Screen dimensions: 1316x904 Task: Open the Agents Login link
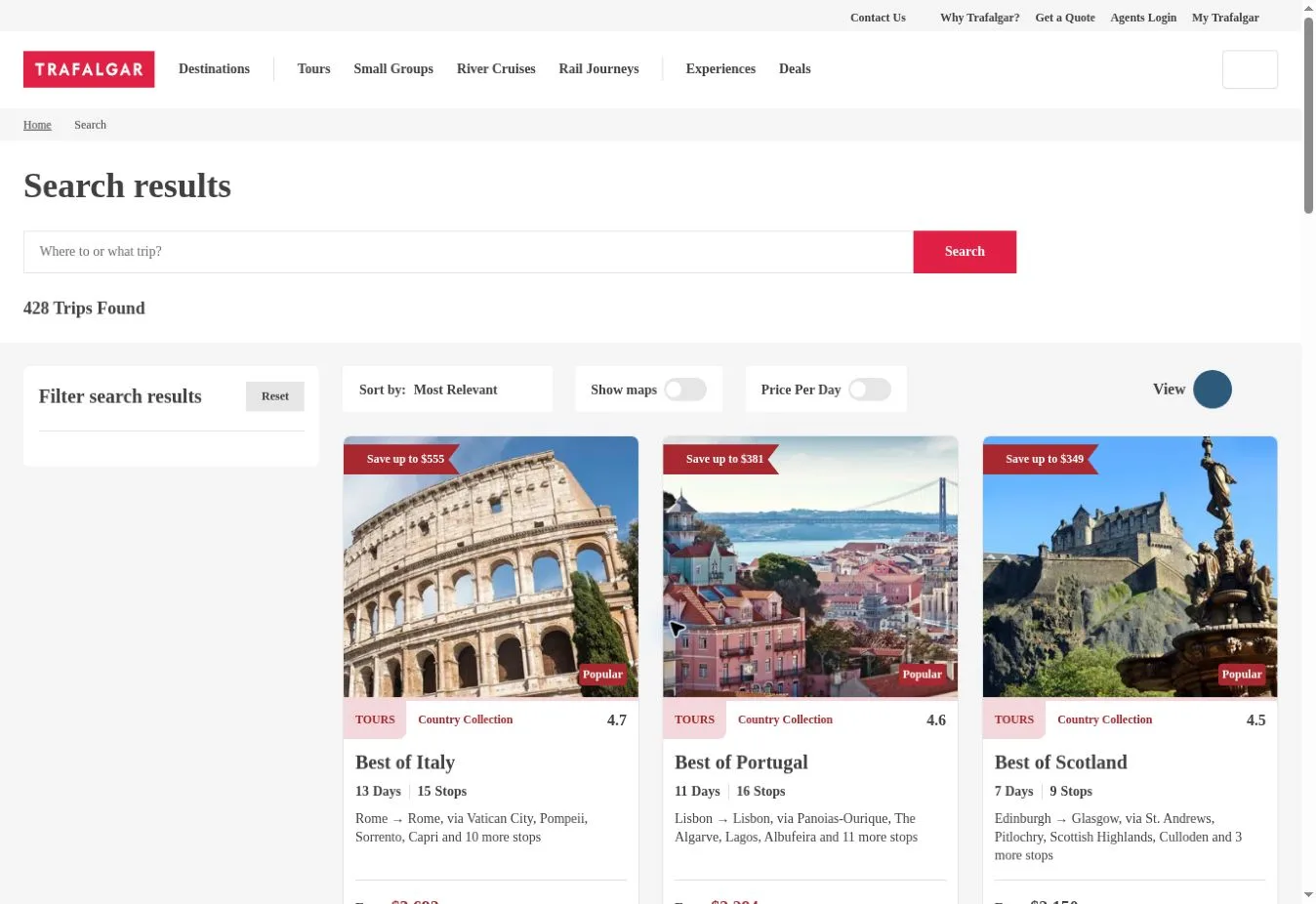pos(1143,18)
